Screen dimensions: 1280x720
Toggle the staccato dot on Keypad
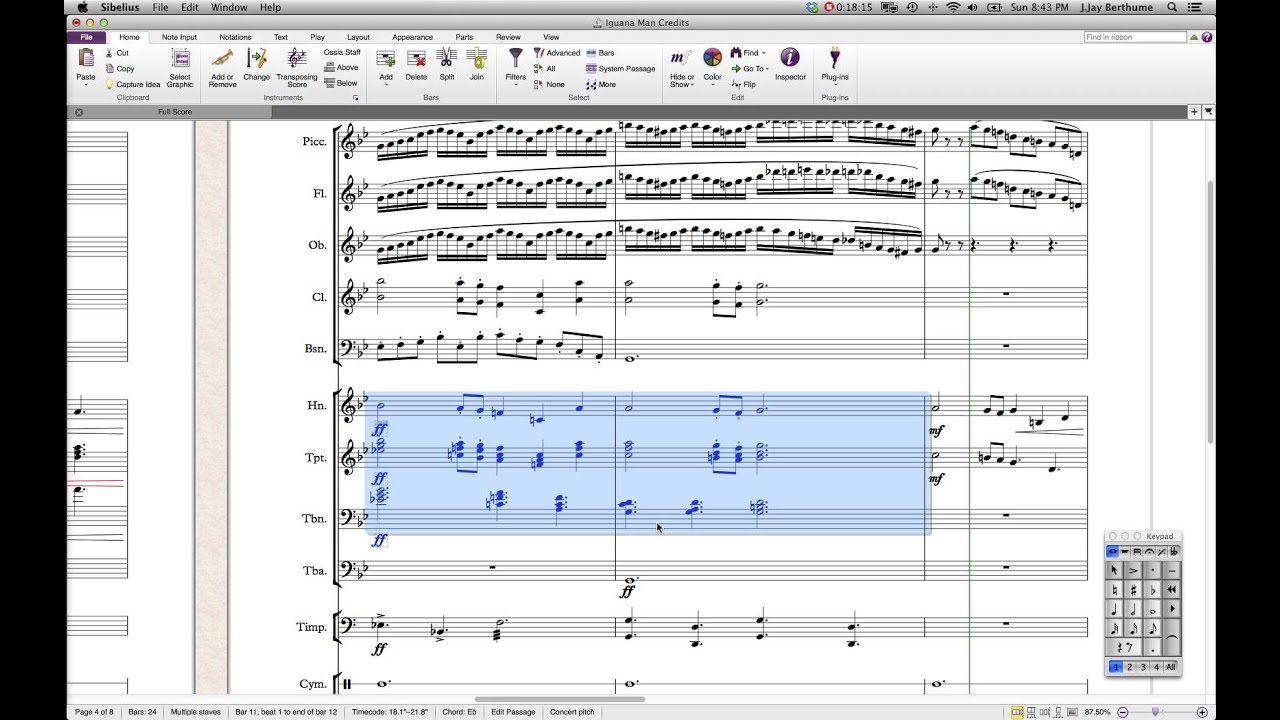point(1152,571)
